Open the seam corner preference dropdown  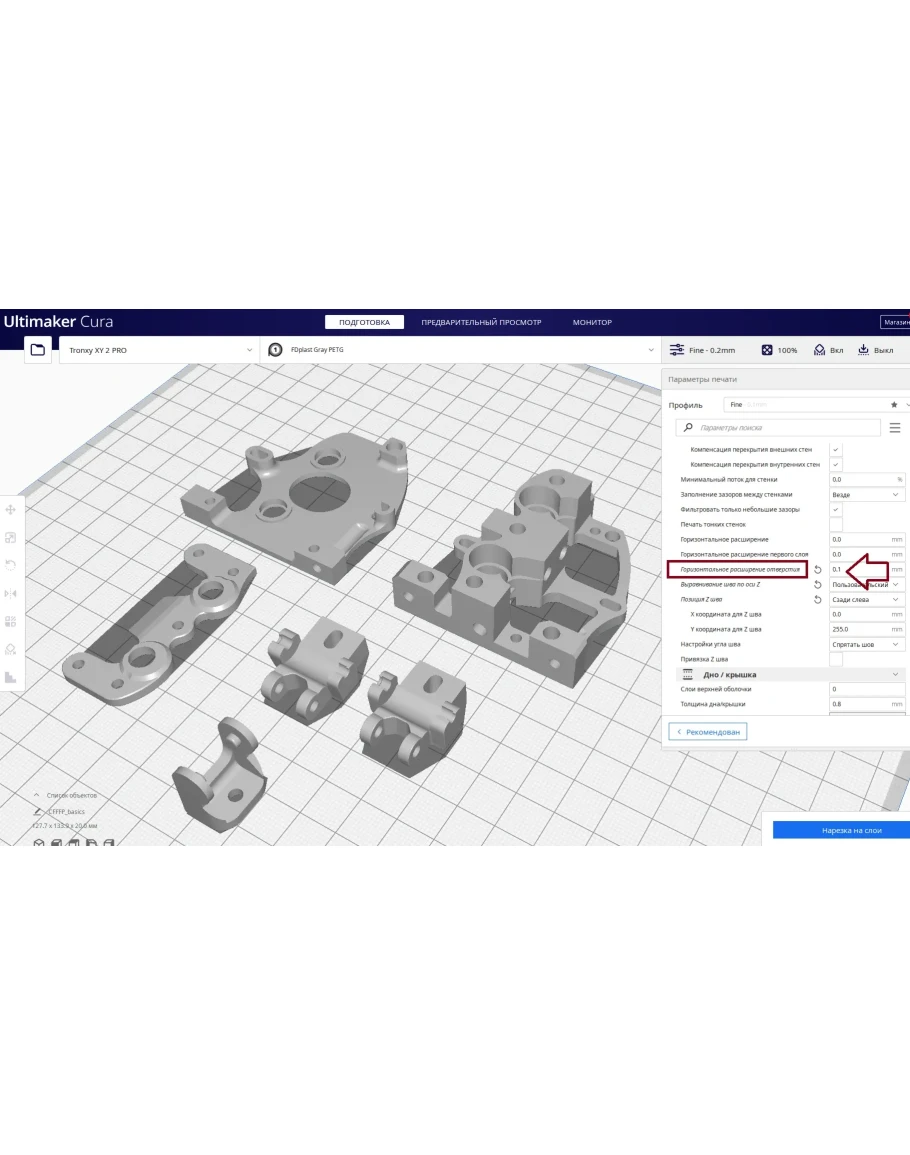point(867,645)
